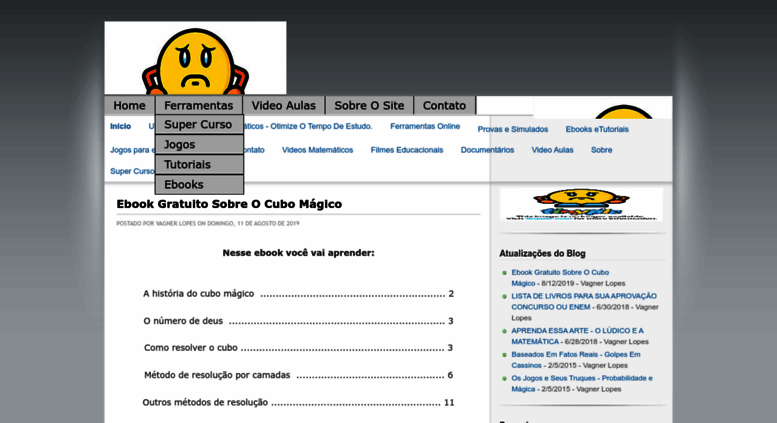
Task: Open Videos Matemáticos link
Action: tap(318, 150)
